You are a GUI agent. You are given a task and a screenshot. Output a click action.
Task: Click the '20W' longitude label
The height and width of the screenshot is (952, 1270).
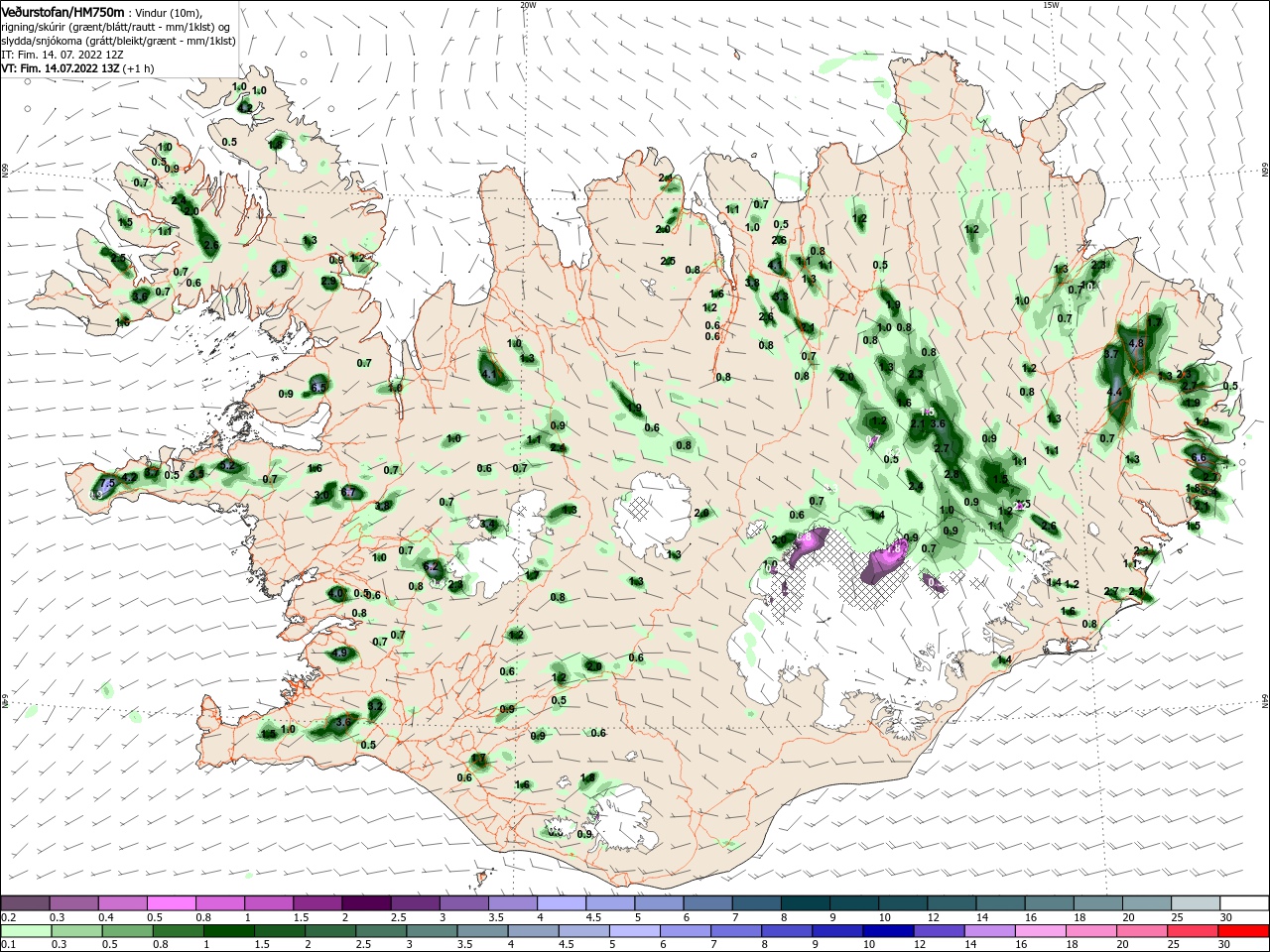click(528, 5)
